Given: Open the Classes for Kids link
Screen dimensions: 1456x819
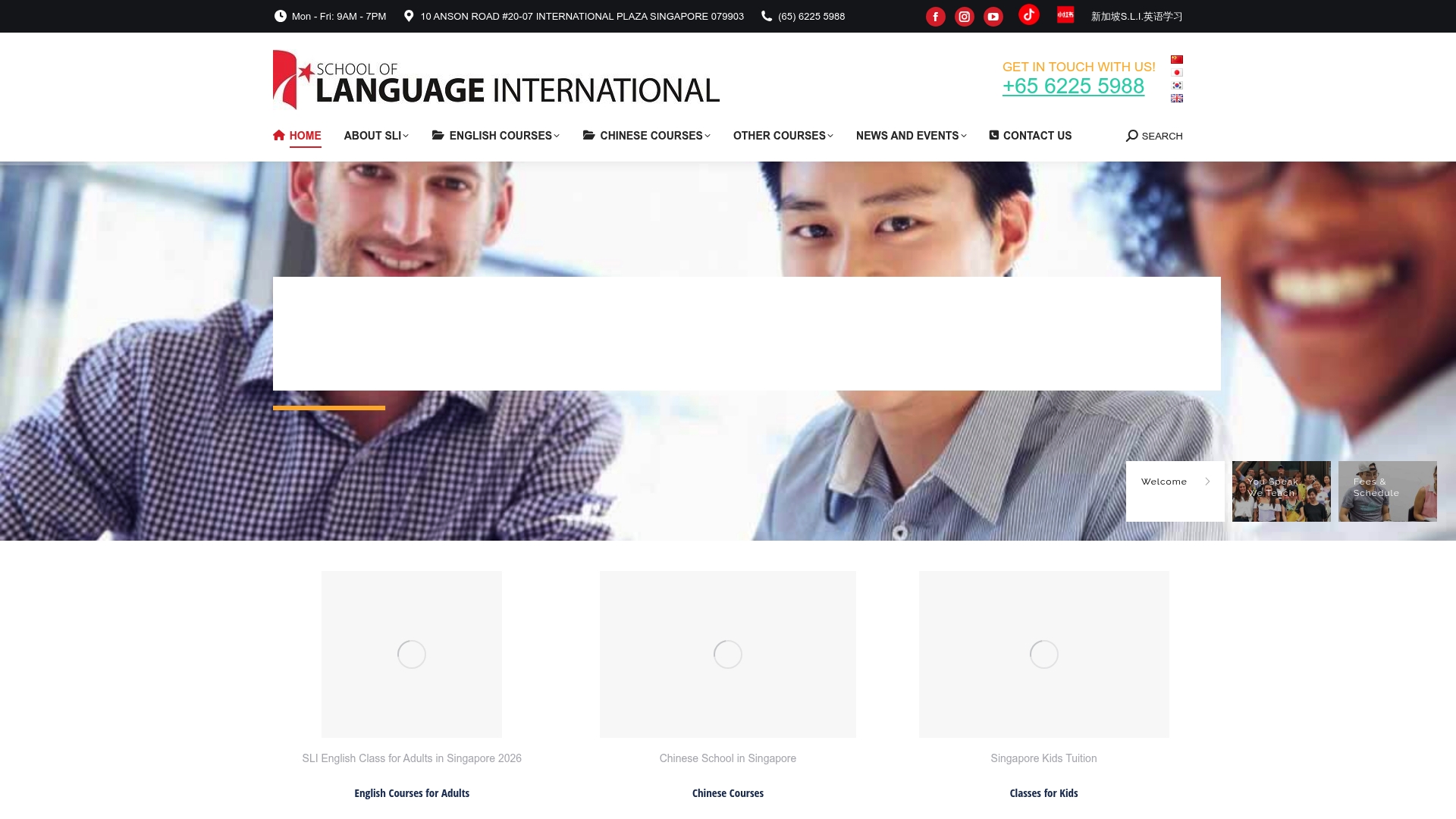Looking at the screenshot, I should [1043, 793].
